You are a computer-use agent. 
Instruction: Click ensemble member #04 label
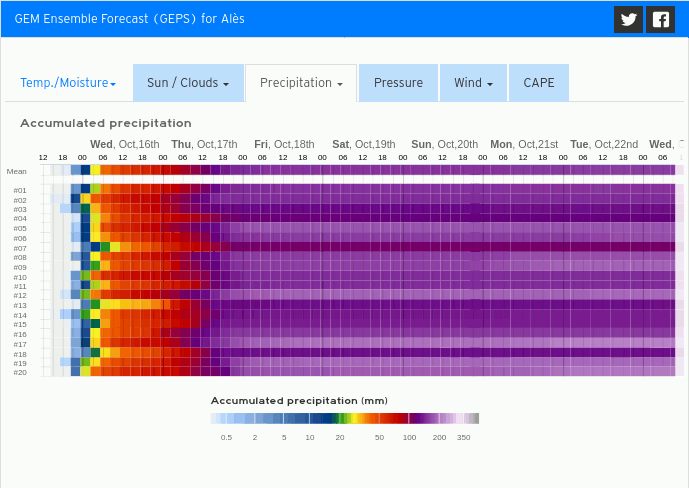coord(20,218)
